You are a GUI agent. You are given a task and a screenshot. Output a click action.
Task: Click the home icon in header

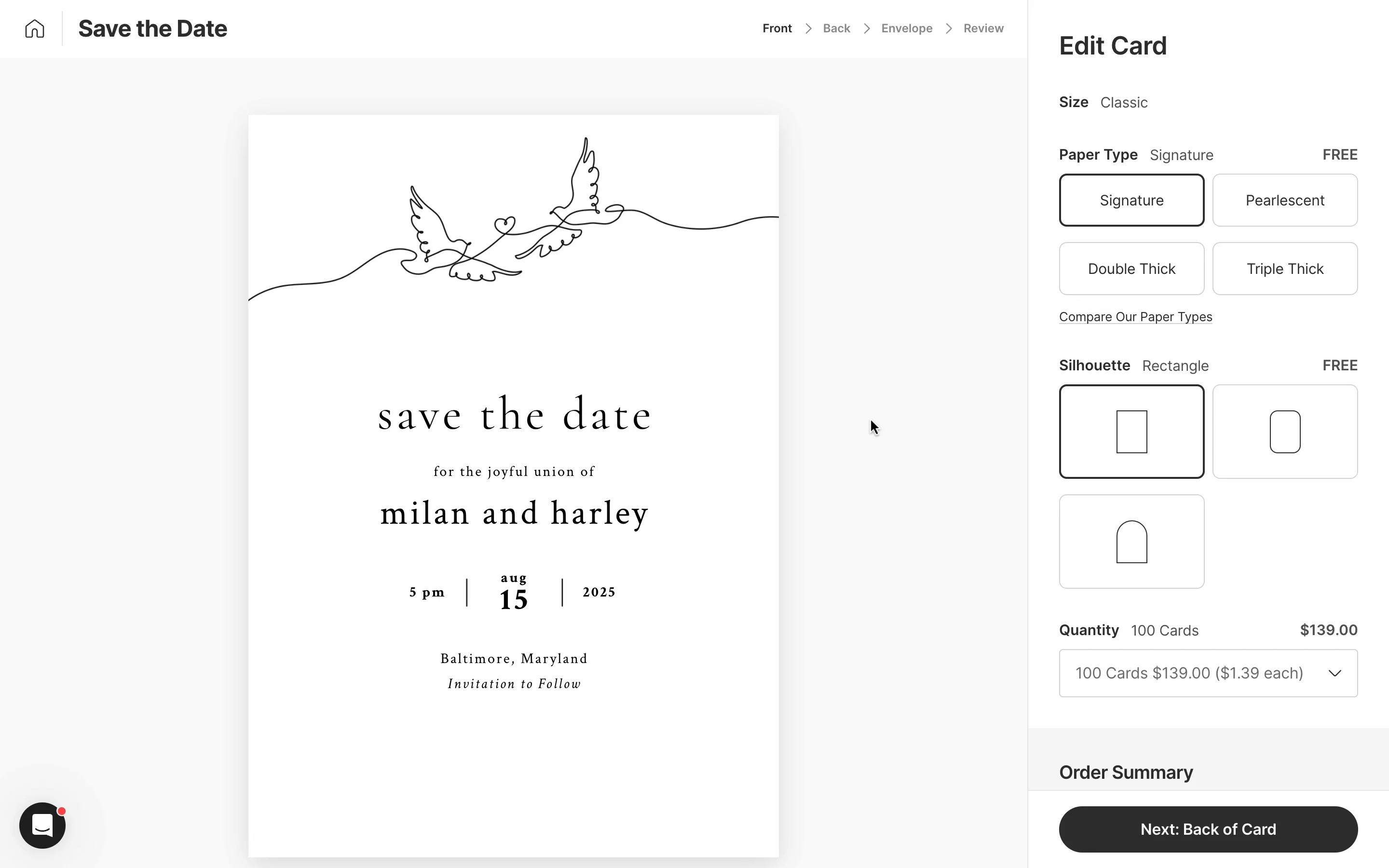coord(34,29)
